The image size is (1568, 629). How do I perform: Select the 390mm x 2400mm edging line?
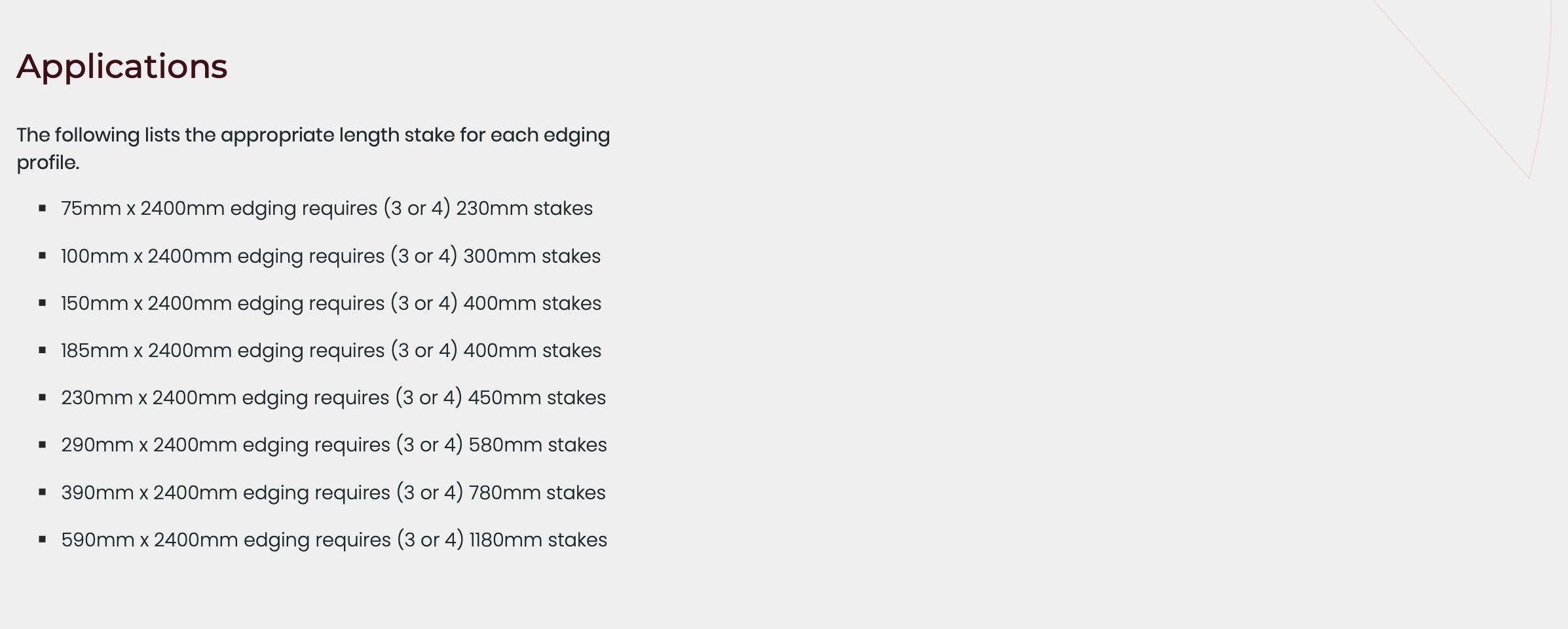pyautogui.click(x=333, y=493)
